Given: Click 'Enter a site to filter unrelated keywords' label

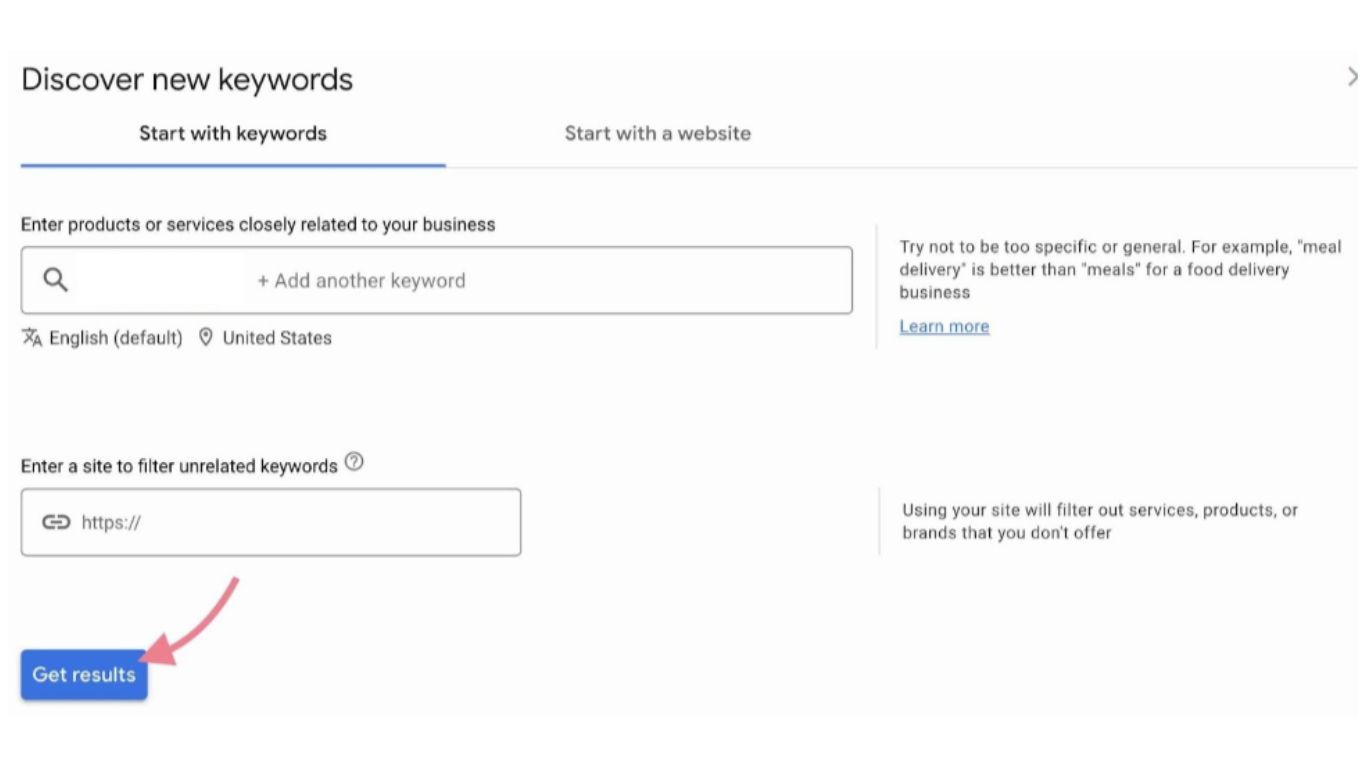Looking at the screenshot, I should (x=179, y=466).
